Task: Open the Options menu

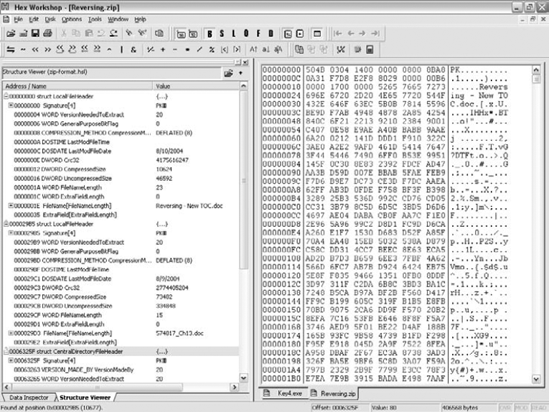Action: 72,19
